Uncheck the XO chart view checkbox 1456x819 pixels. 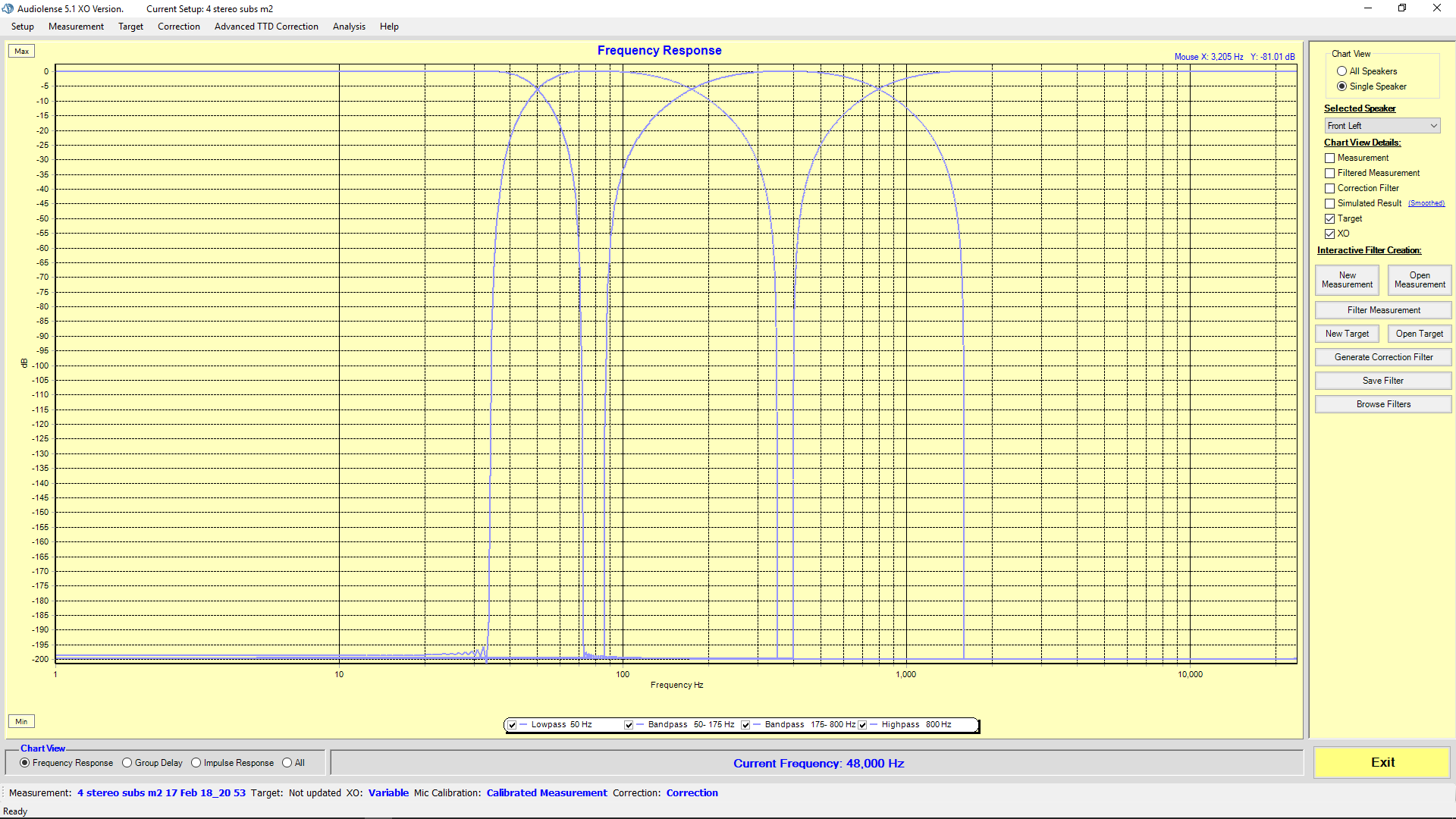[1329, 234]
